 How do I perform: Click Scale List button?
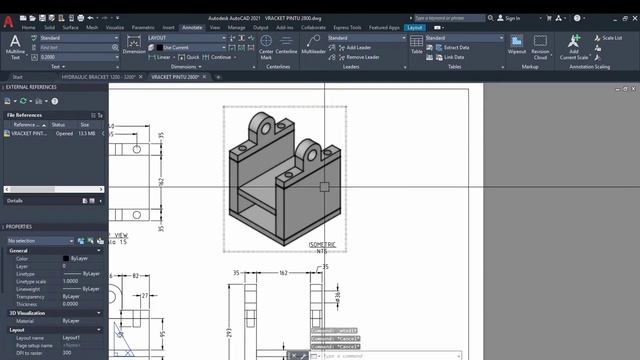click(x=608, y=38)
